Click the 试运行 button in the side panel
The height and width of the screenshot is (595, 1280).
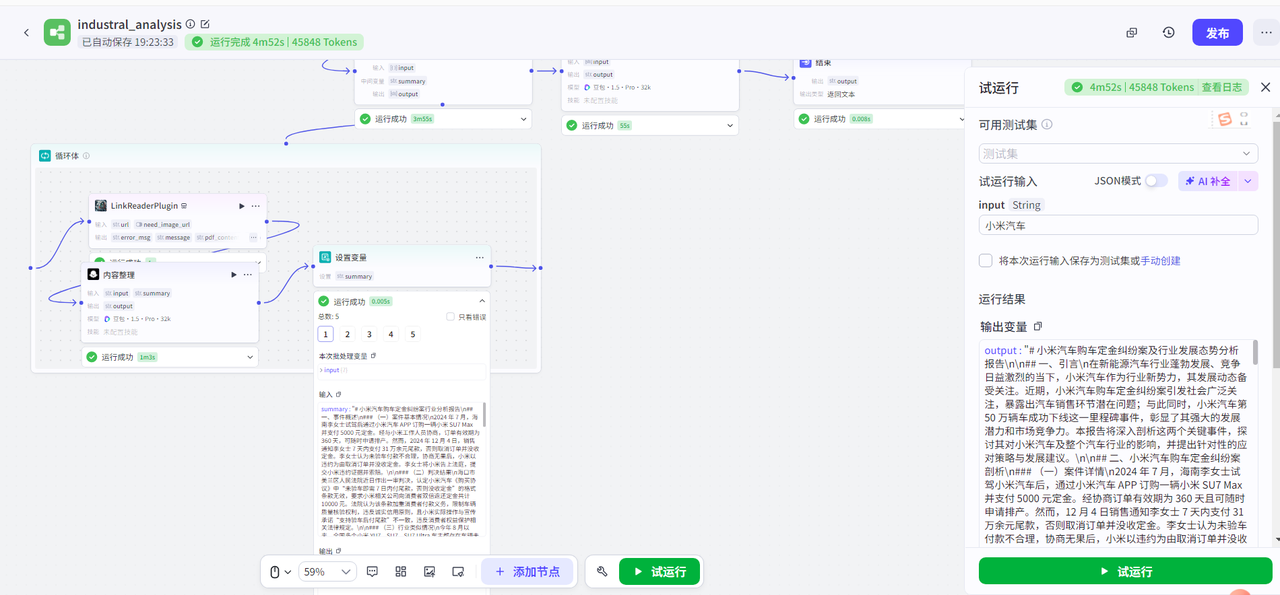(1125, 571)
